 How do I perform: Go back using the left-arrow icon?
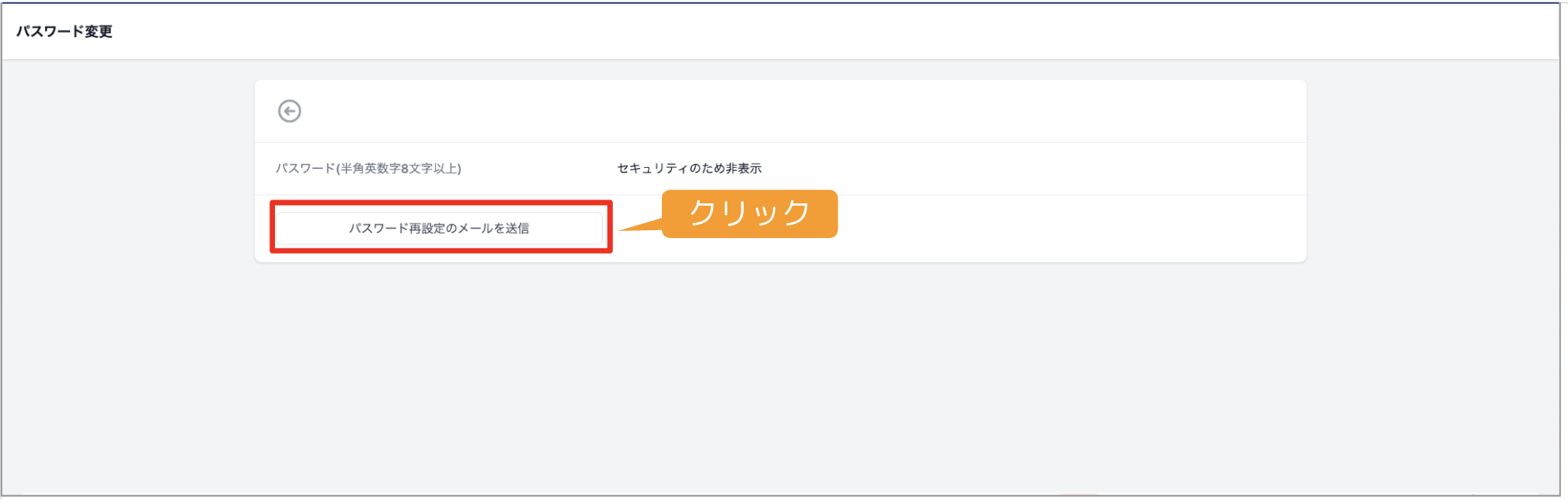(289, 111)
